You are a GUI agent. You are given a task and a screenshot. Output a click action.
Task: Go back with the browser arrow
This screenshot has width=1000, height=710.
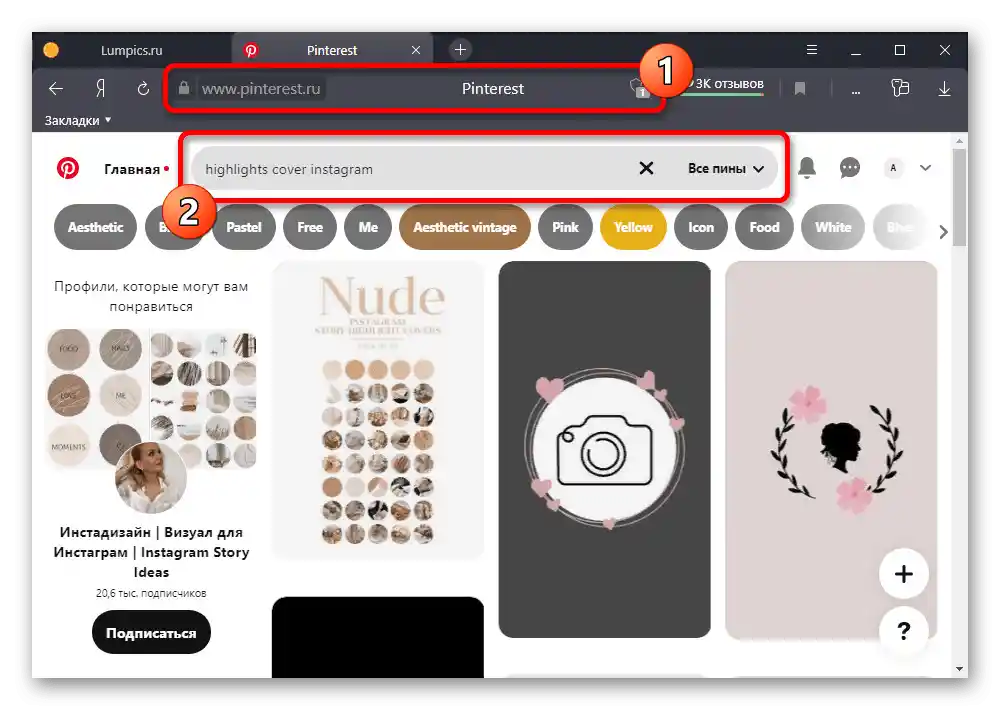pyautogui.click(x=56, y=88)
